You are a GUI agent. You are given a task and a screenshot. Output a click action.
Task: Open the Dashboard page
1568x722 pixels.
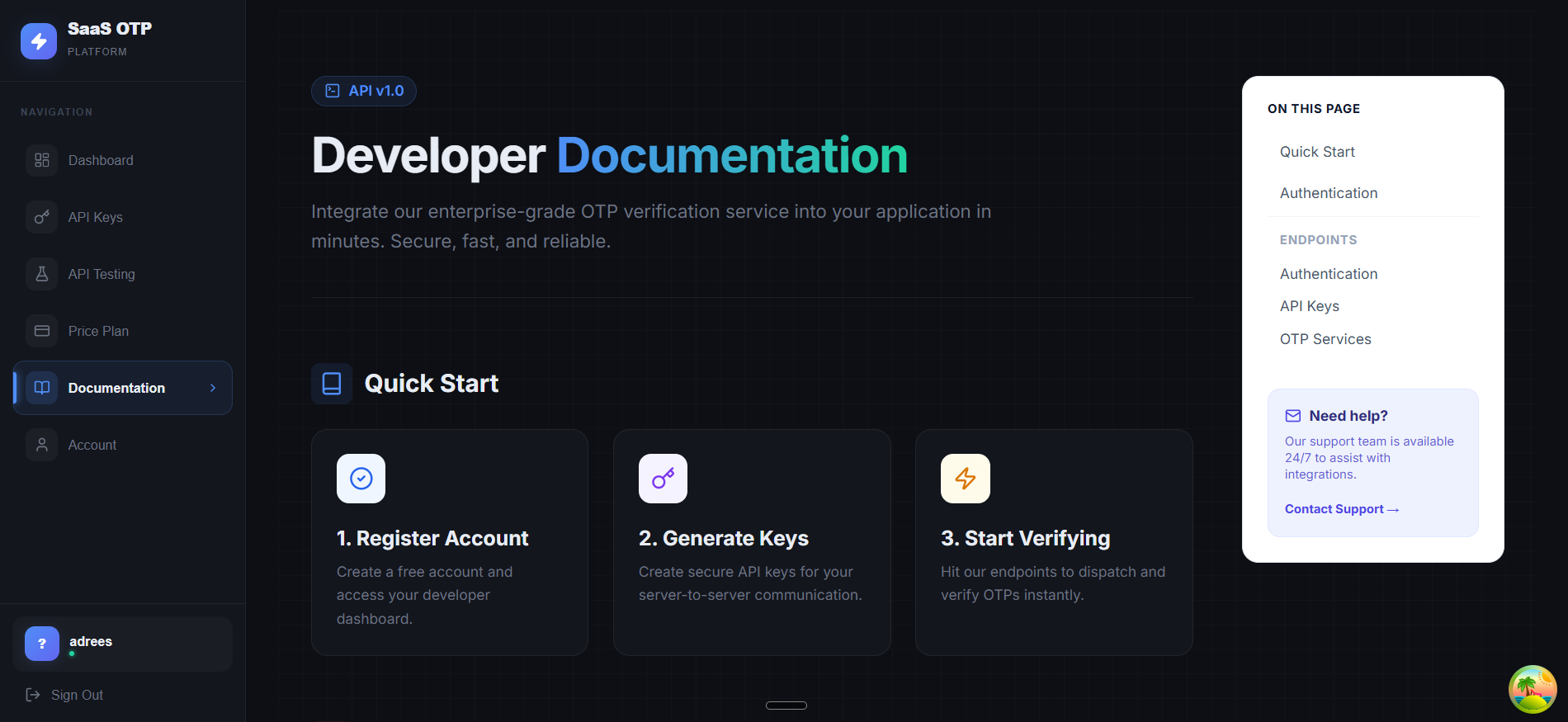[x=123, y=160]
